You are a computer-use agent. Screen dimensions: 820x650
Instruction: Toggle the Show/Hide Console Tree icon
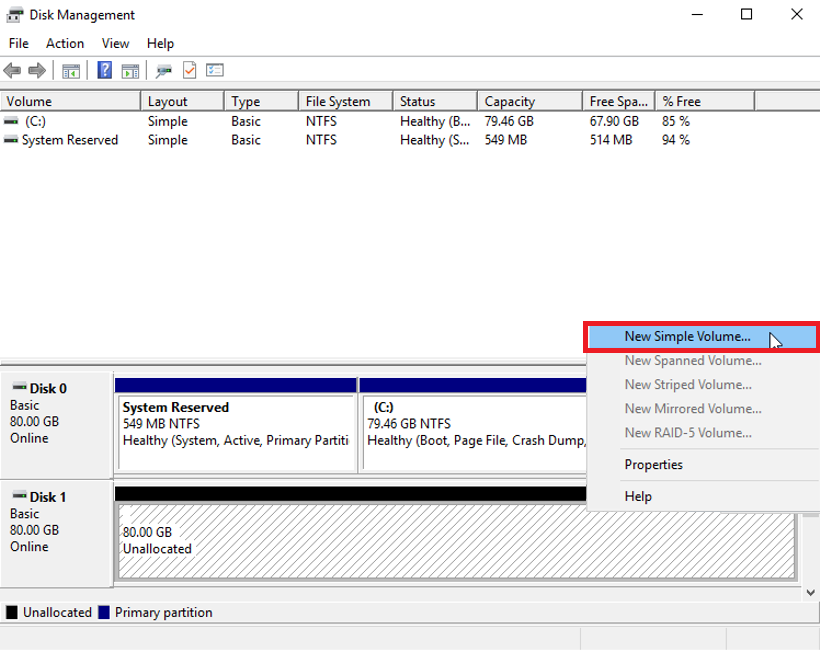71,71
